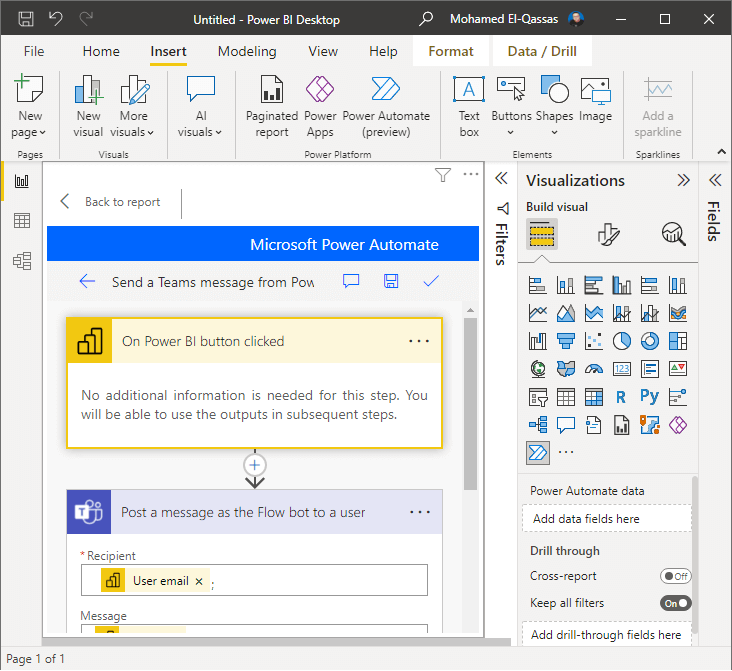This screenshot has height=671, width=732.
Task: Expand the Fields pane chevrons
Action: tap(715, 180)
